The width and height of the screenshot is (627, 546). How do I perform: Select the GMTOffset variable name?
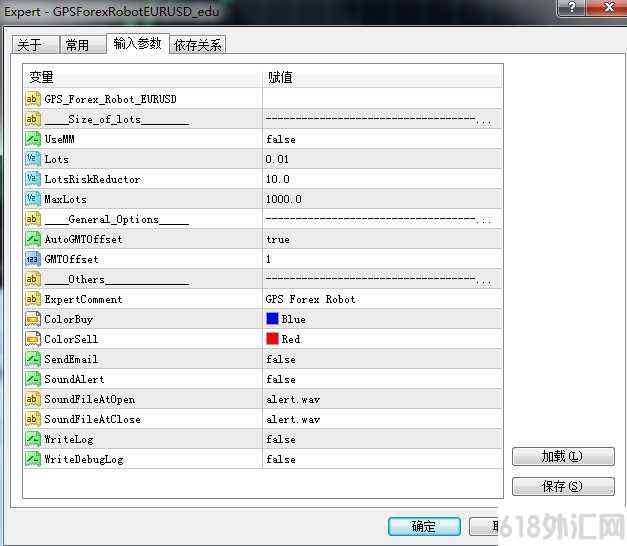71,259
